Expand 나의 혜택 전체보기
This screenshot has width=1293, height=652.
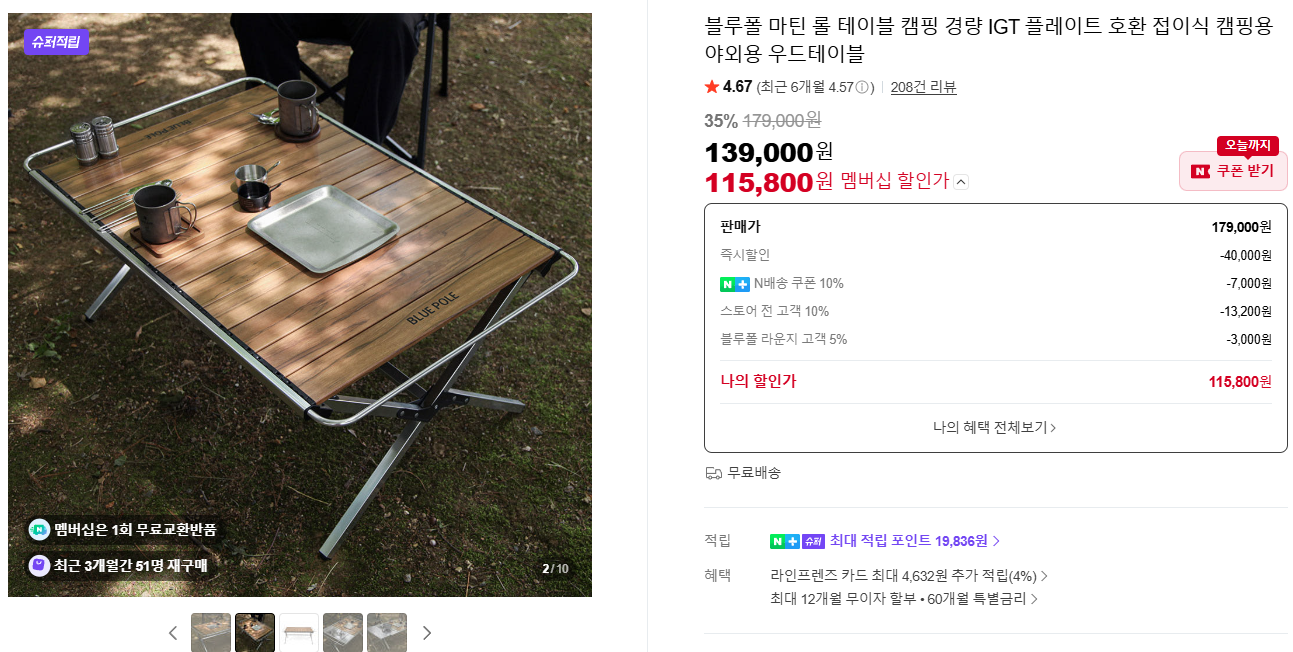[x=995, y=427]
